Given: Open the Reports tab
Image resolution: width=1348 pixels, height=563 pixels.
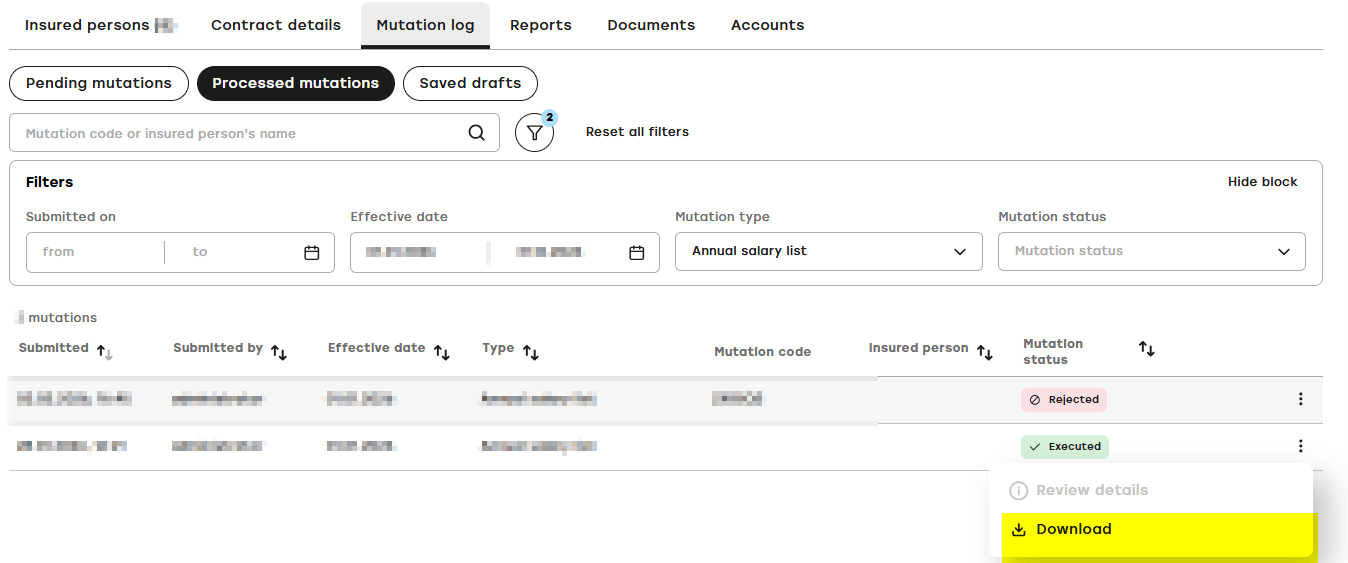Looking at the screenshot, I should 541,25.
